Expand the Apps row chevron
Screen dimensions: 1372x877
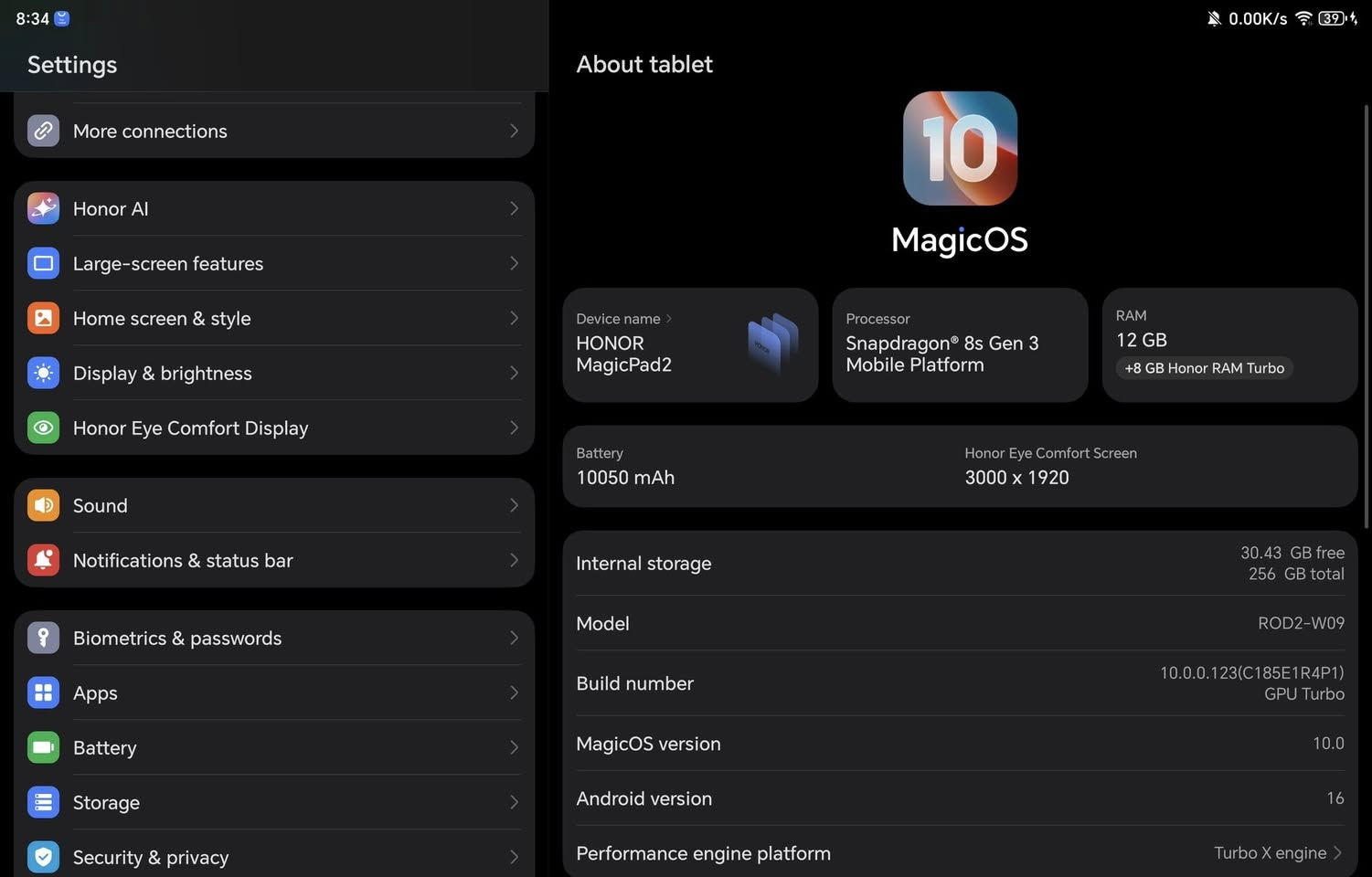[x=514, y=692]
